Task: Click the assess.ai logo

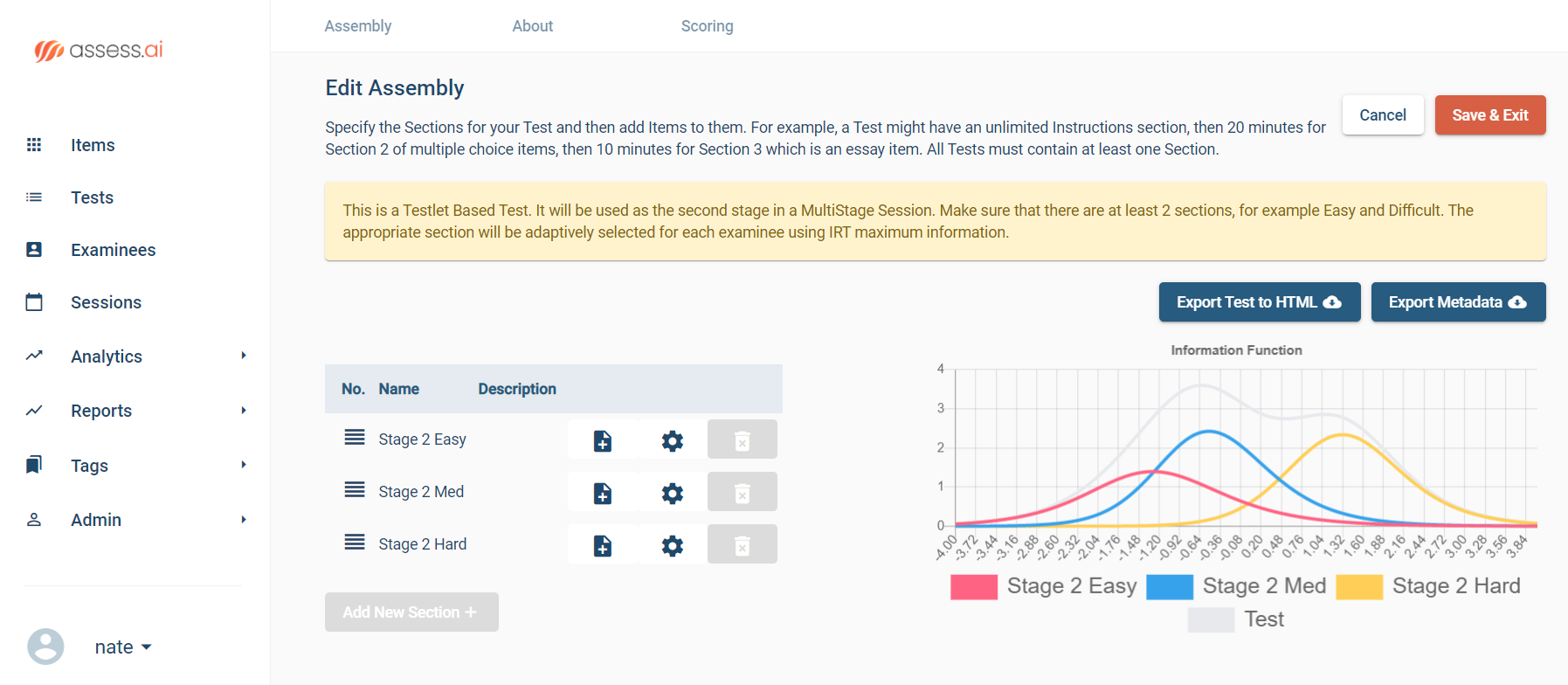Action: [99, 51]
